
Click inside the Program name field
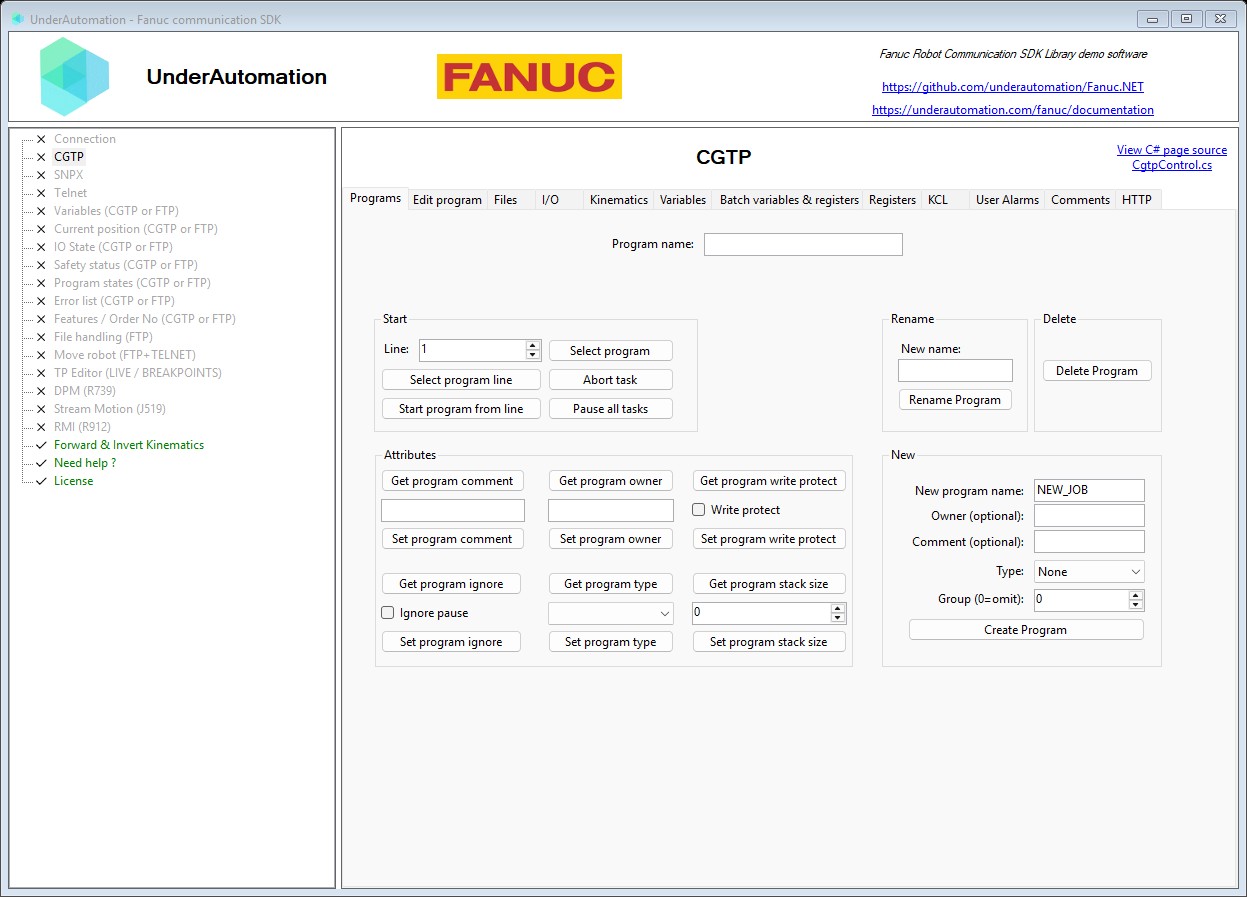[803, 244]
